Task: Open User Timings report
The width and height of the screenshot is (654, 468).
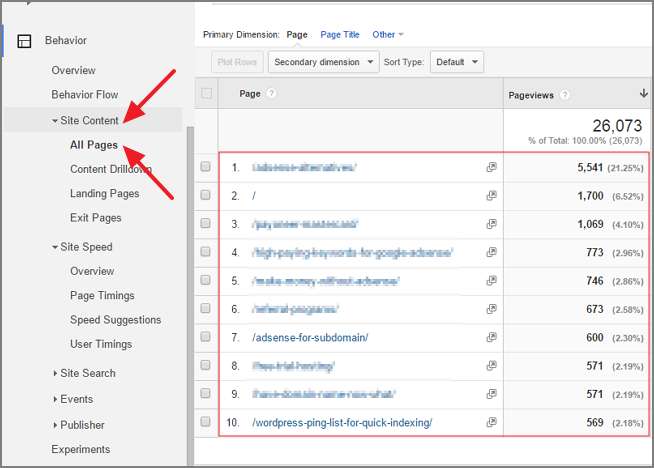Action: coord(101,344)
